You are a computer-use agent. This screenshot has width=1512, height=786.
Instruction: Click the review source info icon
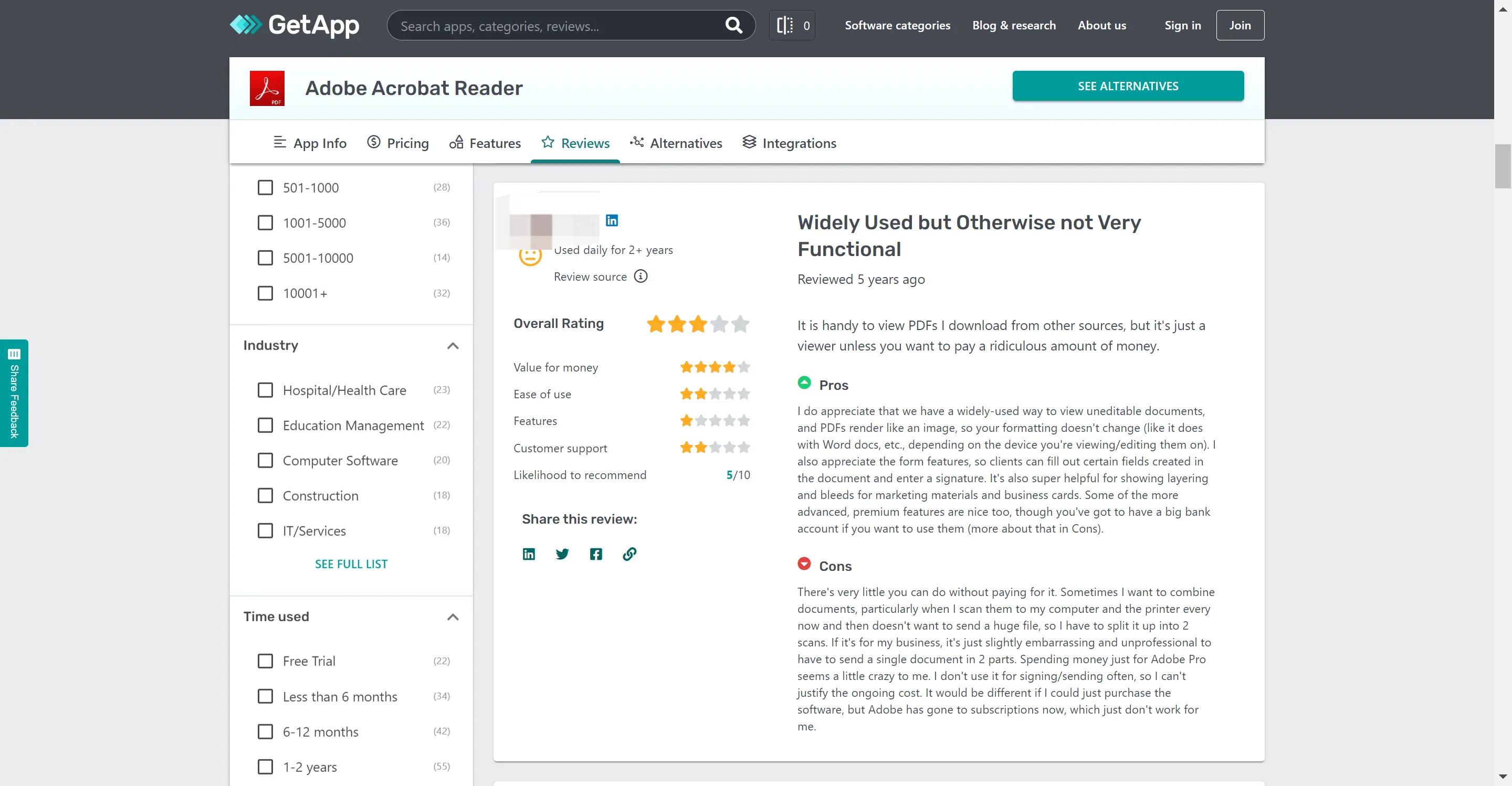(640, 276)
